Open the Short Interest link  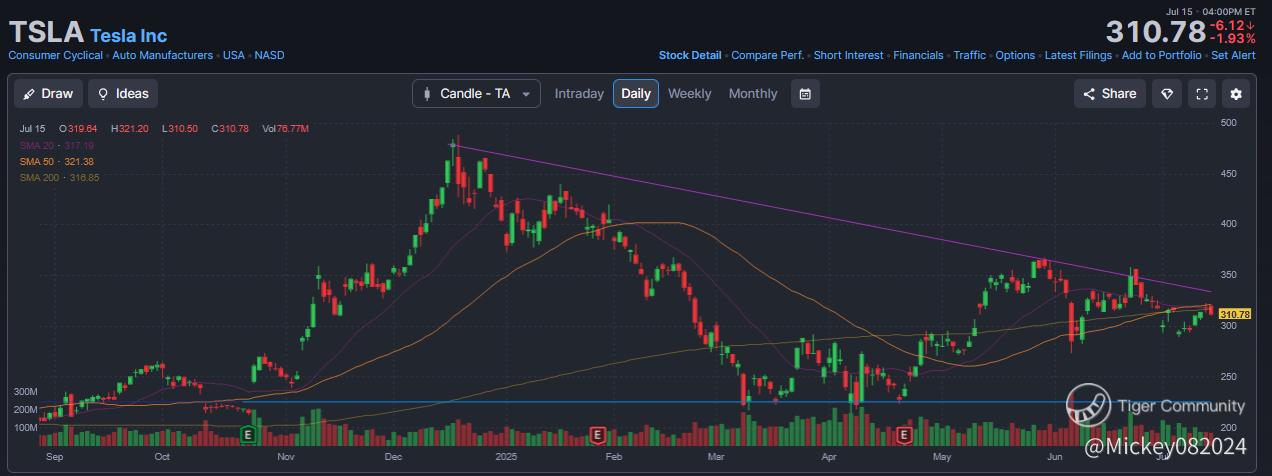[848, 56]
